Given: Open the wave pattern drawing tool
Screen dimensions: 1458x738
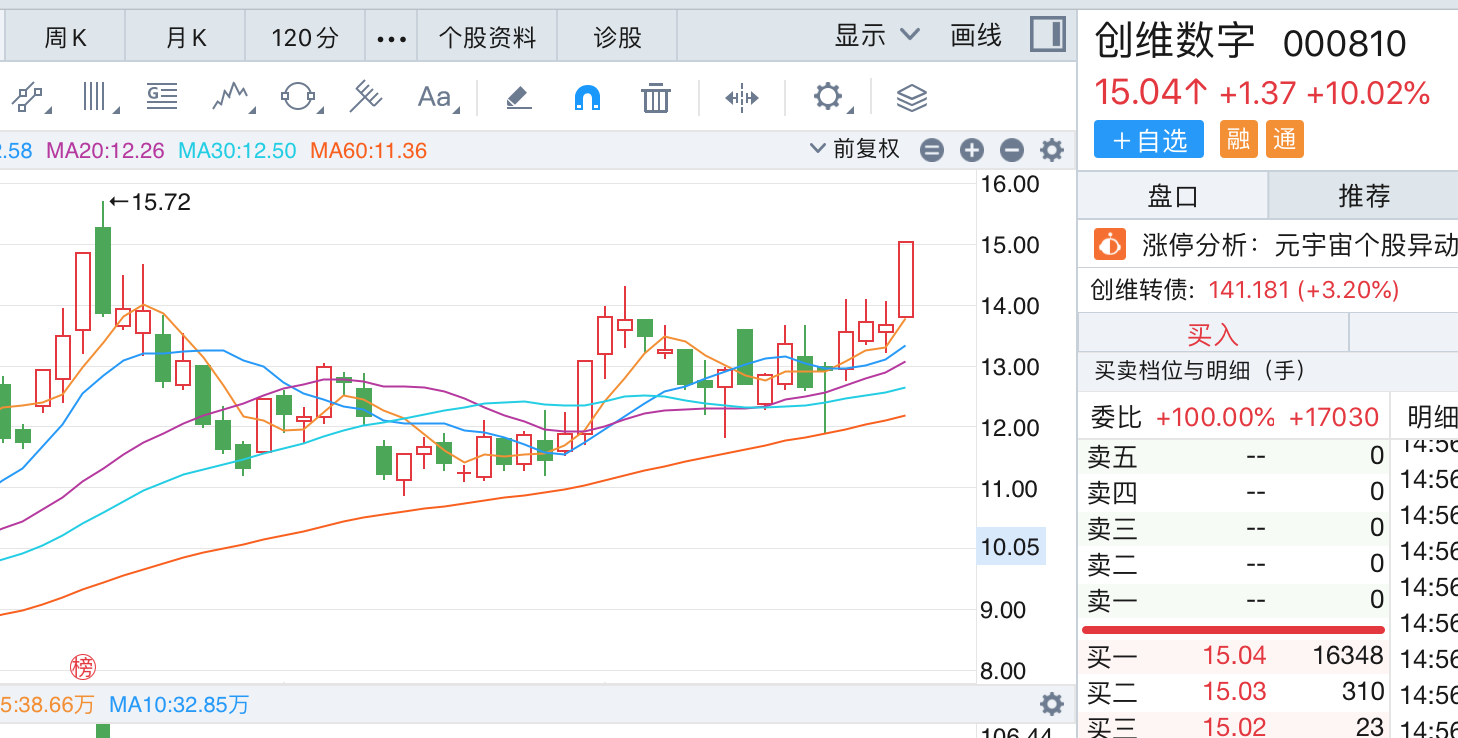Looking at the screenshot, I should [x=231, y=97].
